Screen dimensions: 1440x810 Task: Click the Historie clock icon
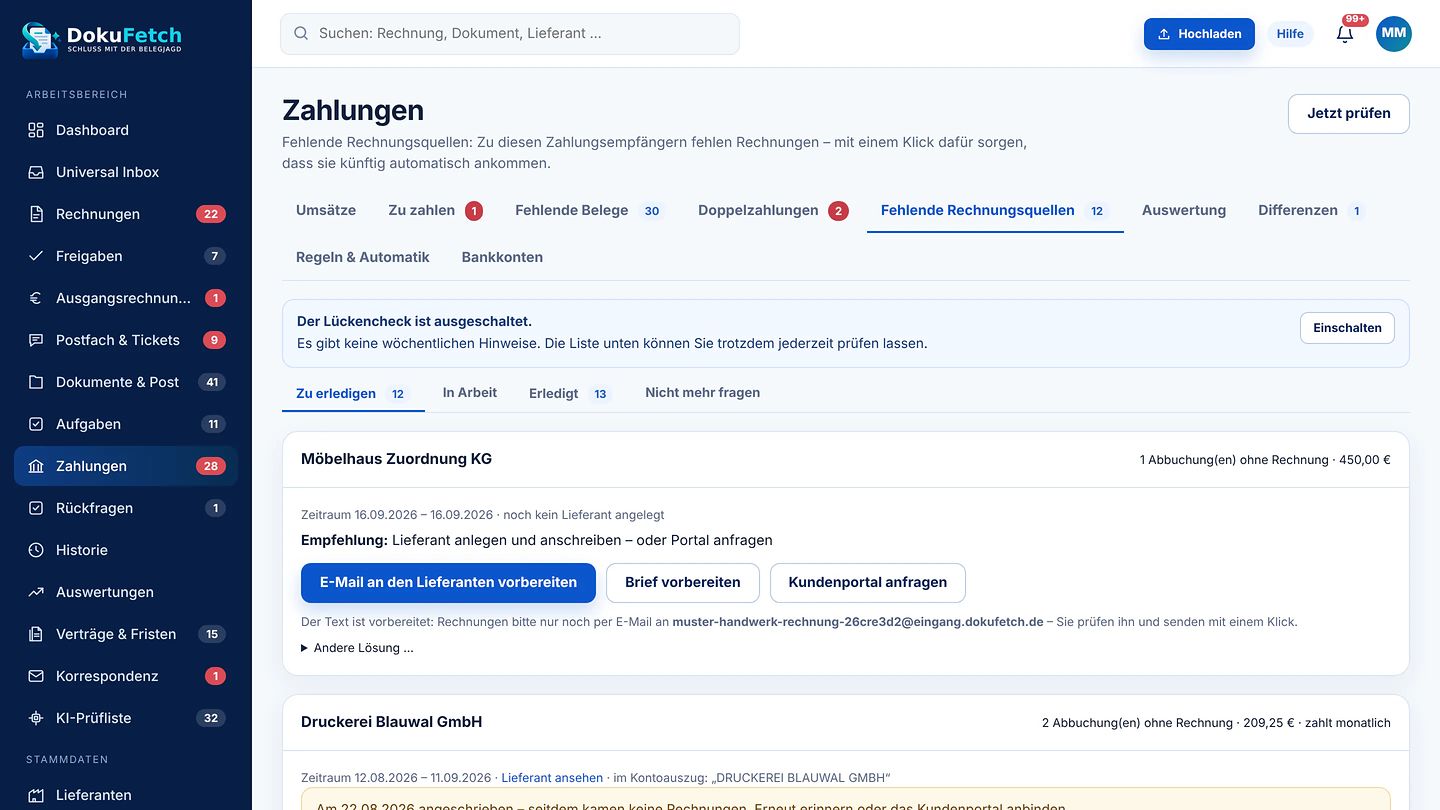[36, 550]
